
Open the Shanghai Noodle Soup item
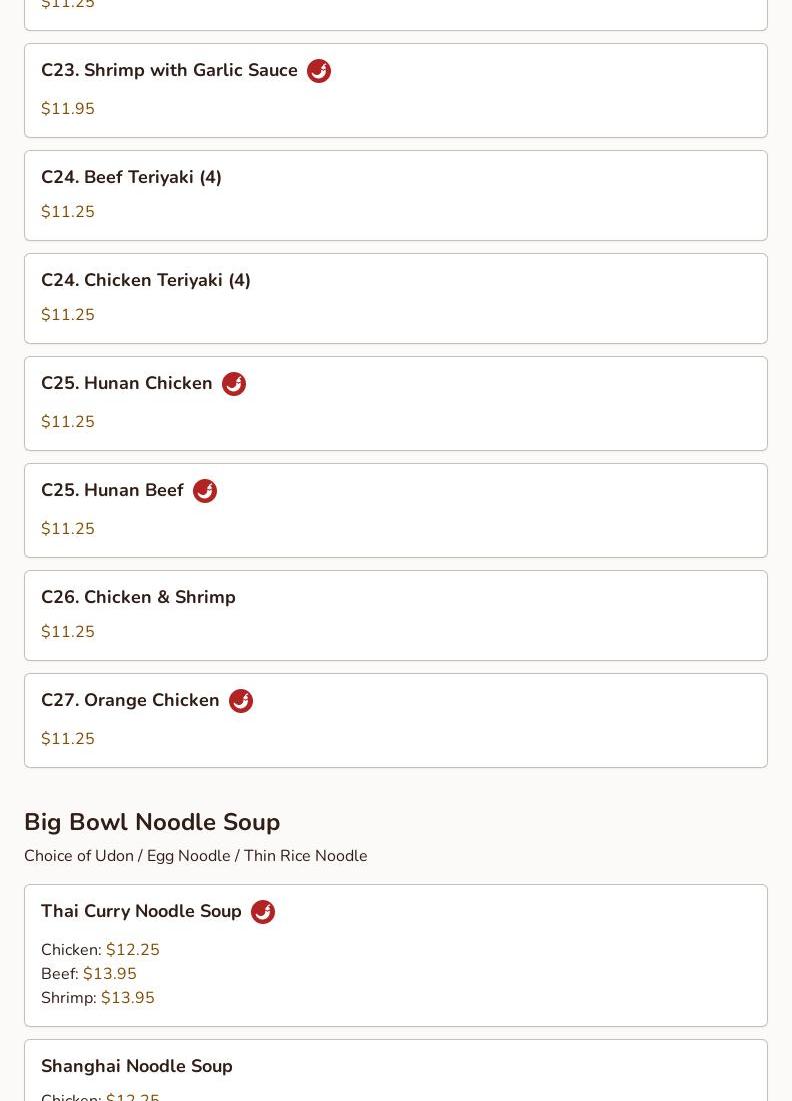pos(396,1070)
